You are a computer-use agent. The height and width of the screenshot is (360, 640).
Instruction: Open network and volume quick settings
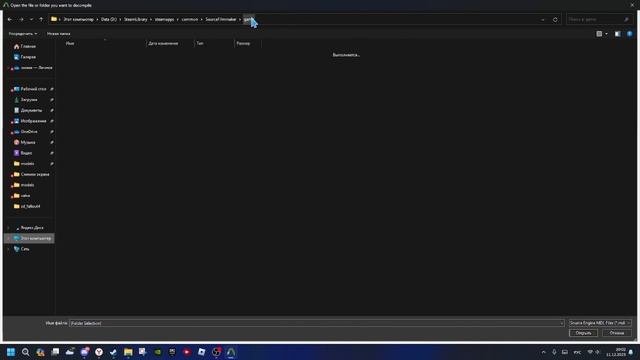point(593,352)
